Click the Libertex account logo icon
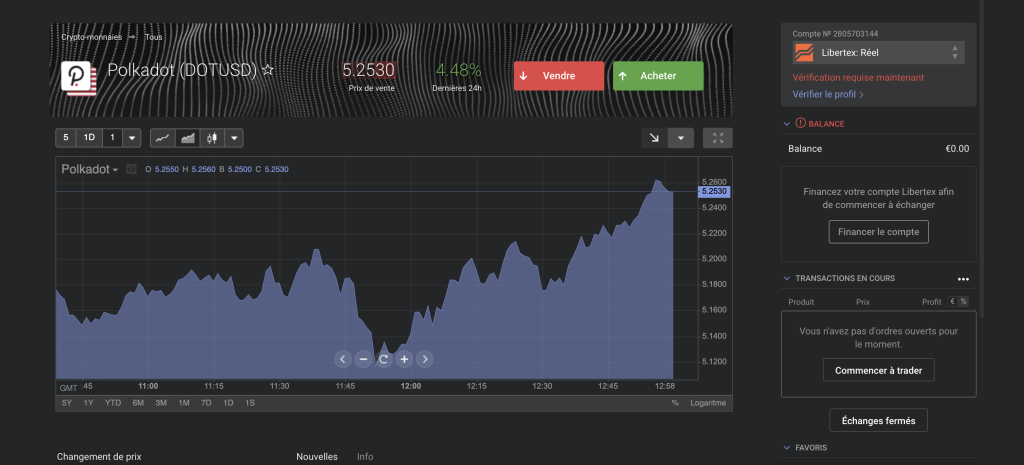Image resolution: width=1024 pixels, height=465 pixels. (804, 52)
